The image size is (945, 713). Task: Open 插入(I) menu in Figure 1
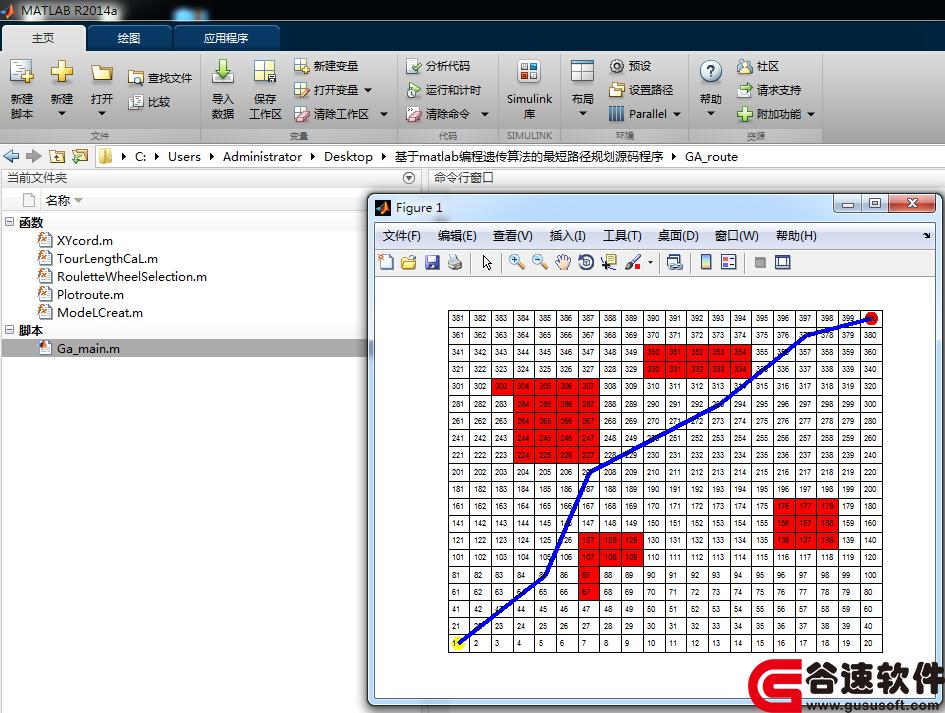pos(567,236)
